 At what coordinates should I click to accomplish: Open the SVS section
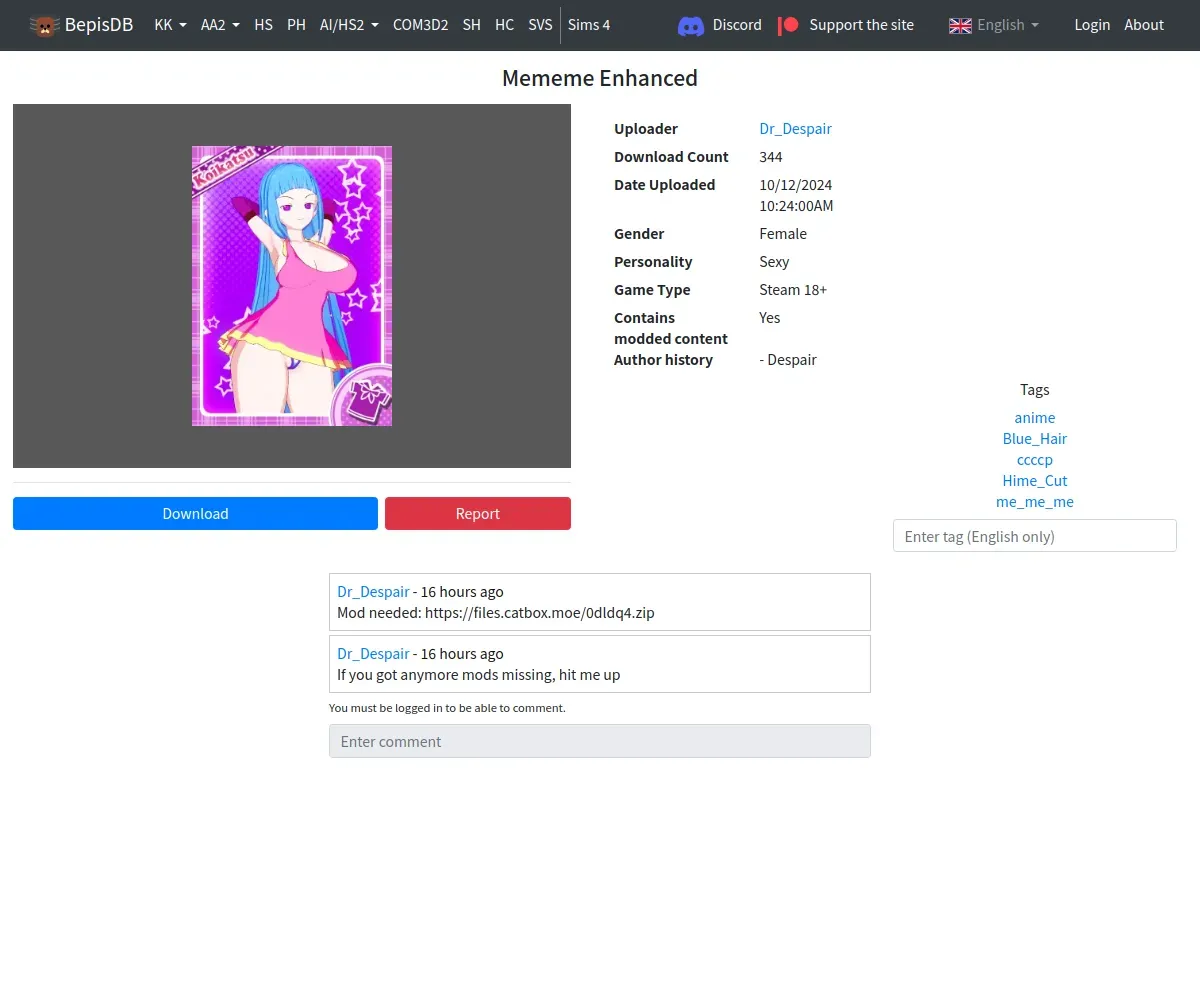coord(540,25)
